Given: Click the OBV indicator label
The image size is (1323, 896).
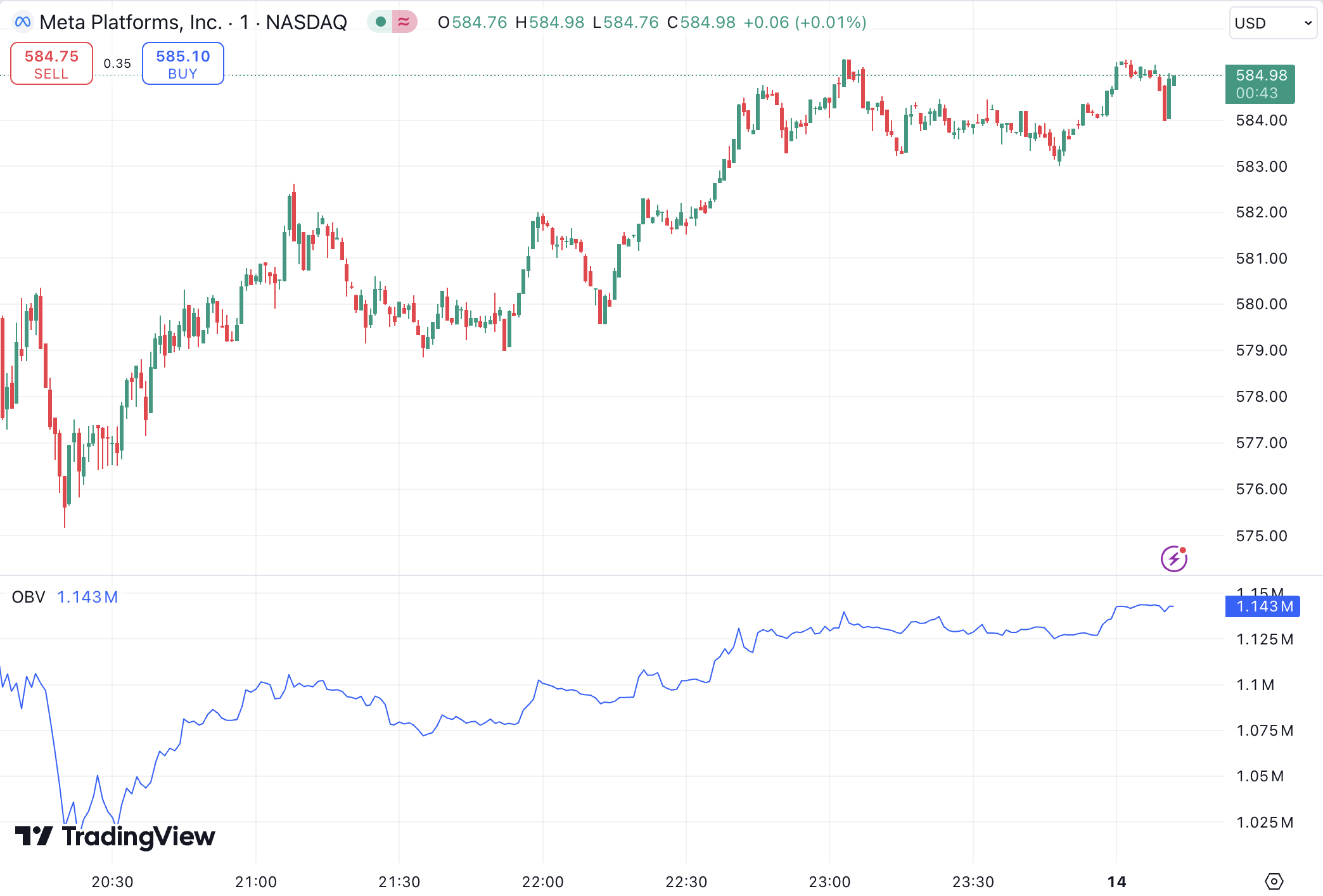Looking at the screenshot, I should pos(29,597).
